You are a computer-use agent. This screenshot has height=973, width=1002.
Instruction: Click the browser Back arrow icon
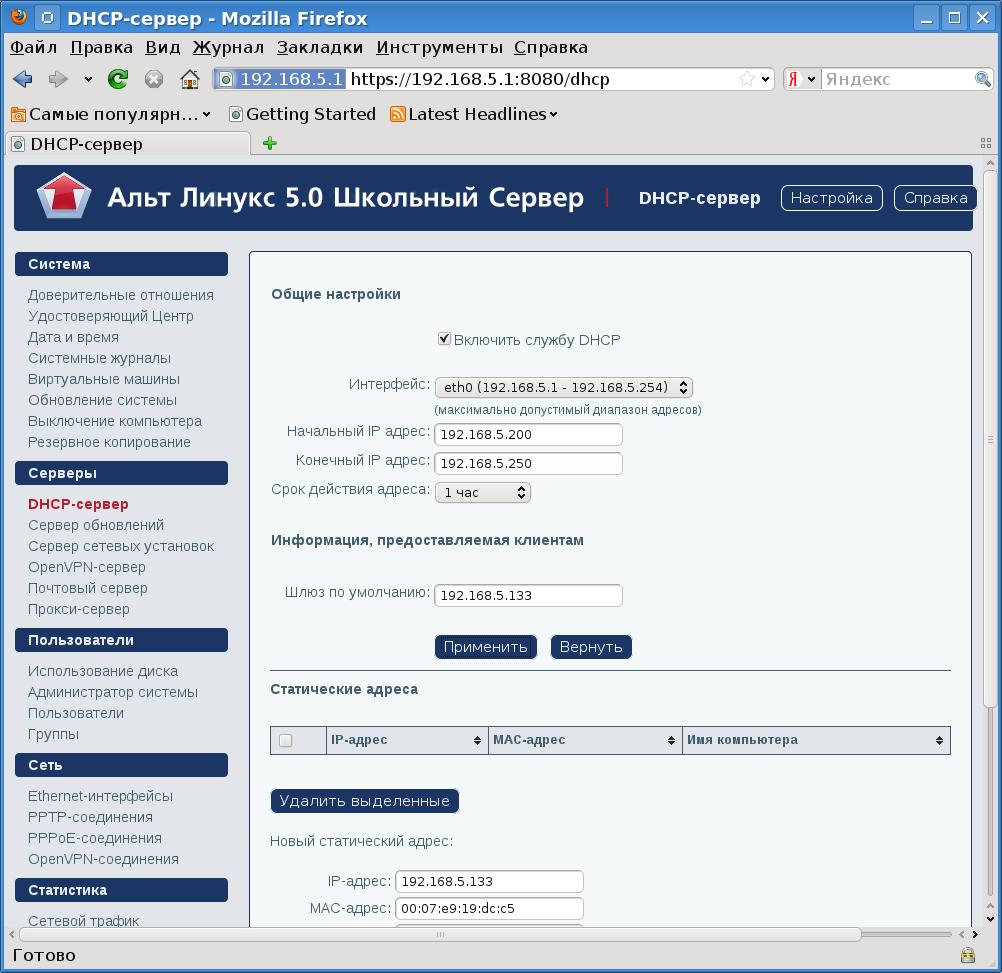pyautogui.click(x=22, y=79)
